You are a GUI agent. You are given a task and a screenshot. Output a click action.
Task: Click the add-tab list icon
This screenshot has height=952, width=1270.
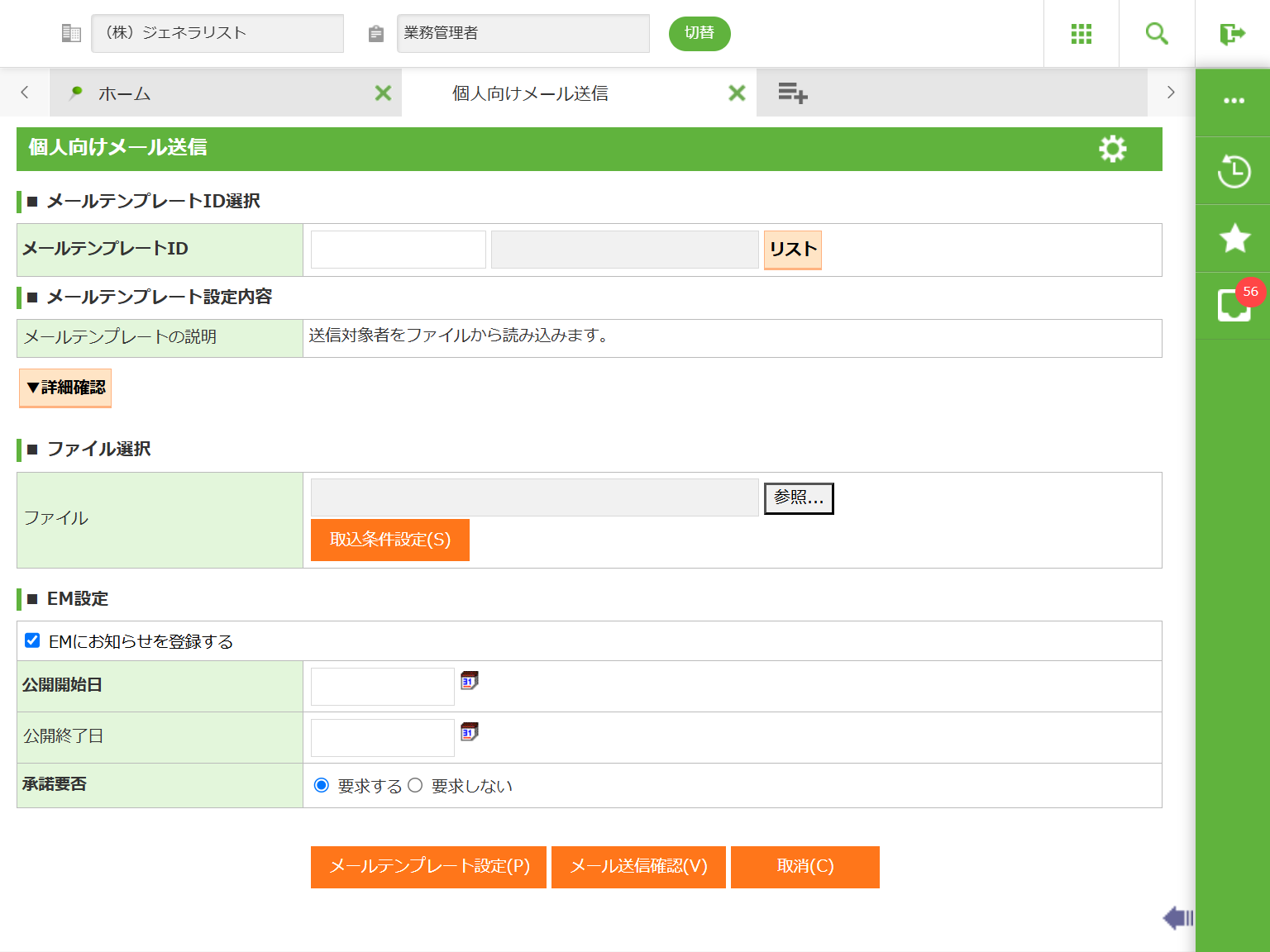point(792,93)
